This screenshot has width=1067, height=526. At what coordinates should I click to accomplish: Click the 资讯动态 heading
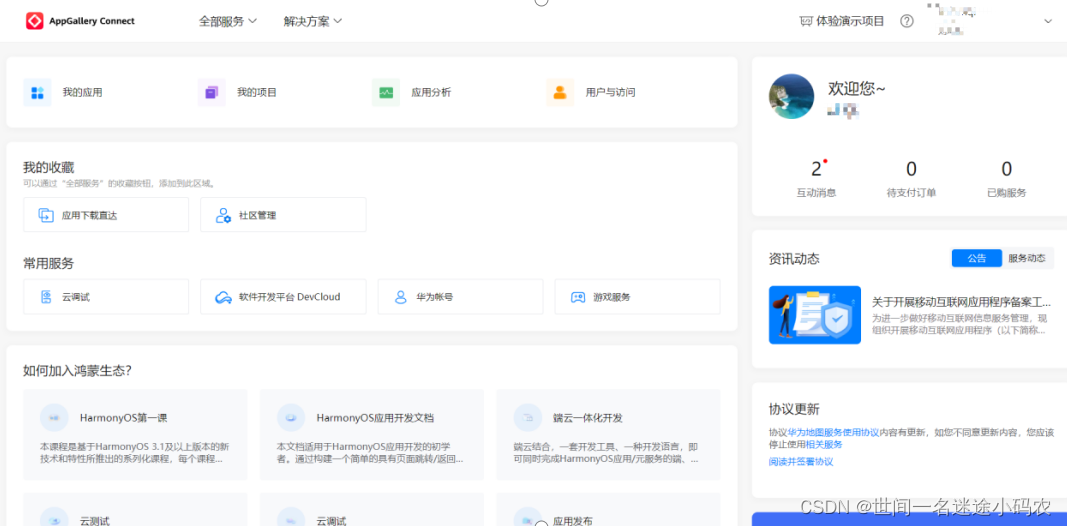pyautogui.click(x=794, y=259)
